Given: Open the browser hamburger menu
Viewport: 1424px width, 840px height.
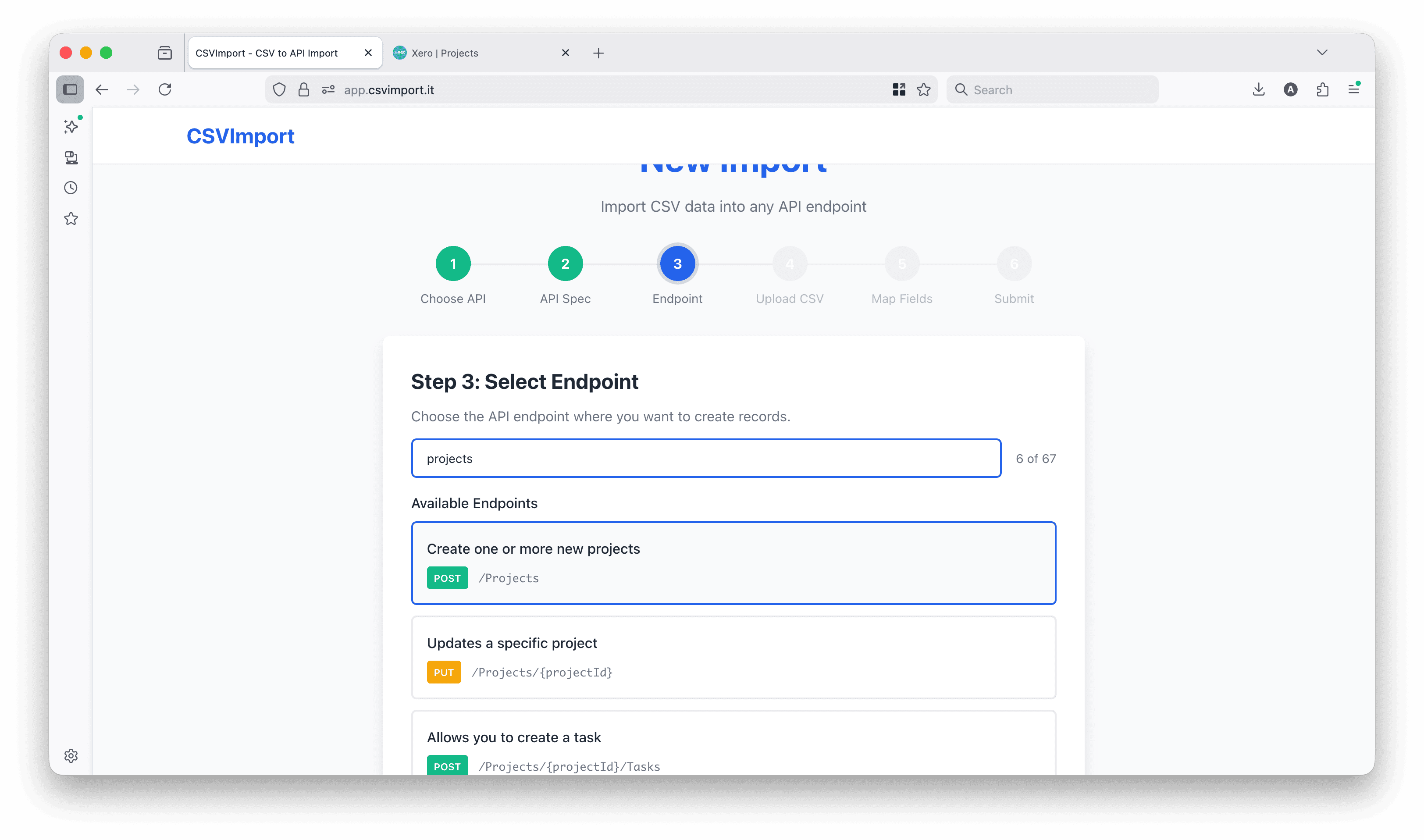Looking at the screenshot, I should 1354,89.
